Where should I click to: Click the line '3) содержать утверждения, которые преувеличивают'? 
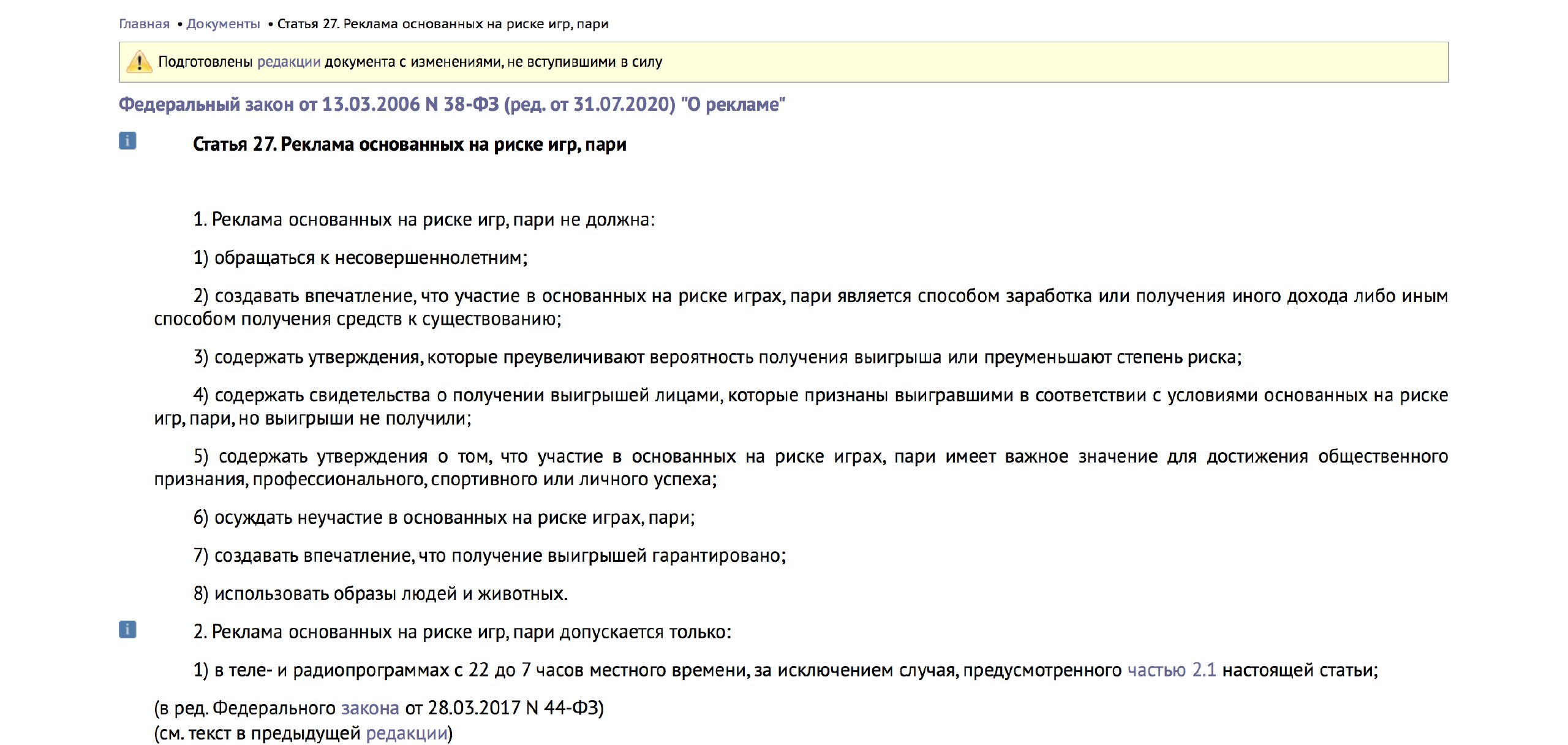[419, 357]
